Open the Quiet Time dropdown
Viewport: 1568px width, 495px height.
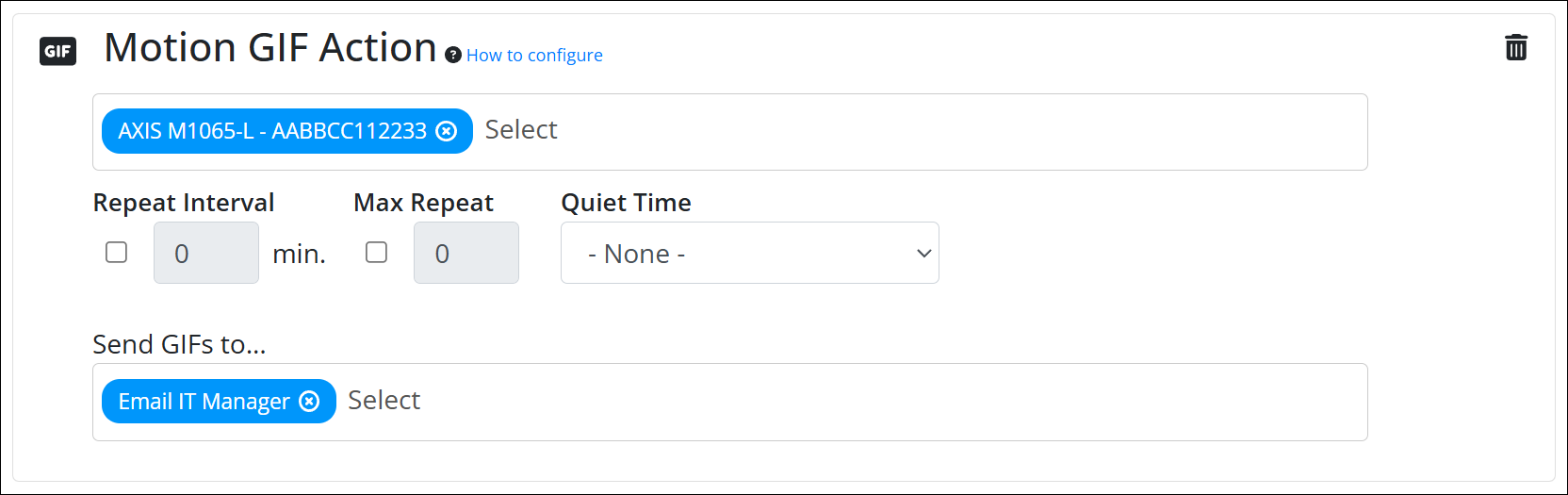click(x=749, y=253)
